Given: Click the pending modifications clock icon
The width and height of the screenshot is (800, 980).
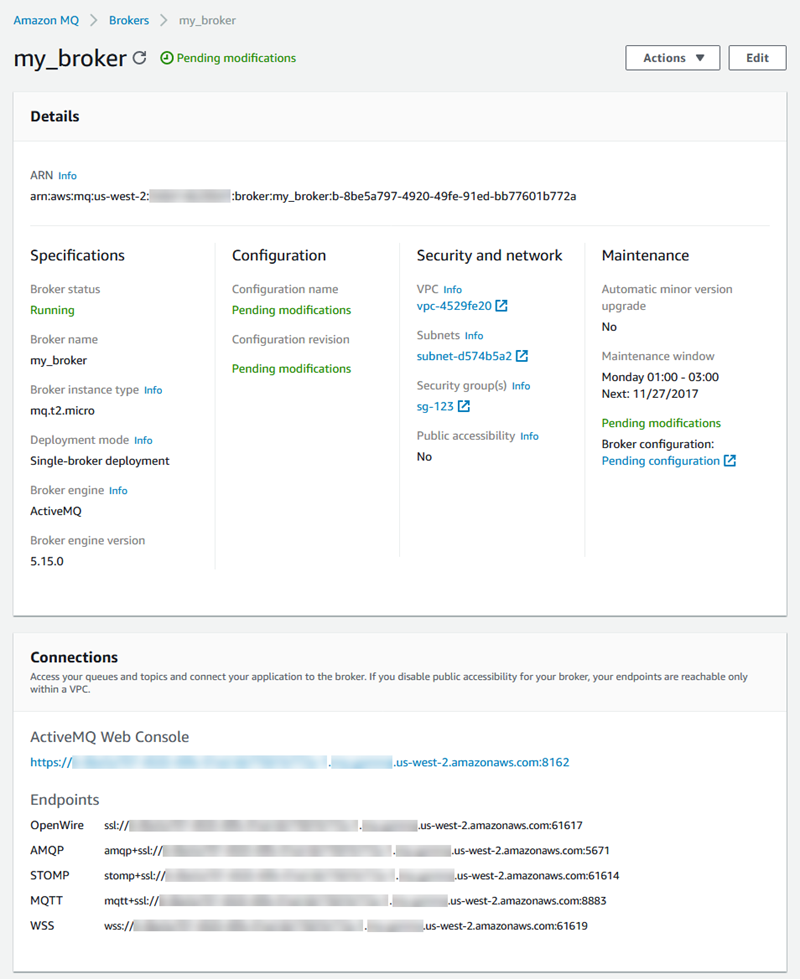Looking at the screenshot, I should (166, 59).
